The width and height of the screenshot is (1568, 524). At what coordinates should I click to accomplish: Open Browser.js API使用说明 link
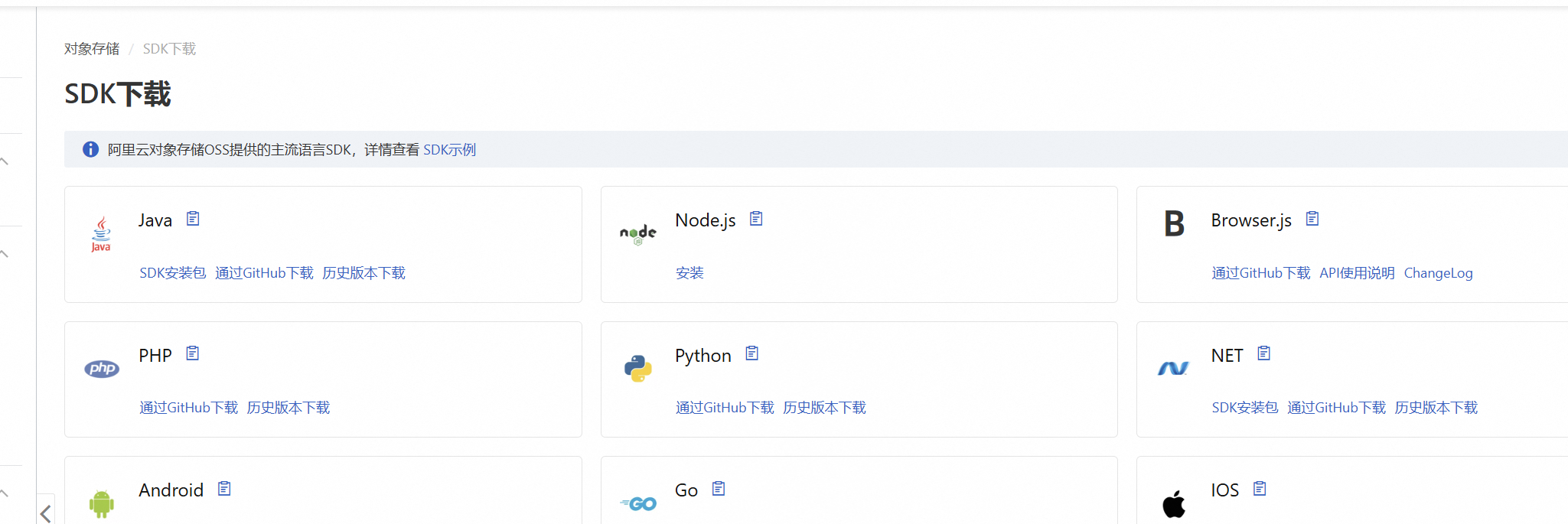coord(1357,273)
